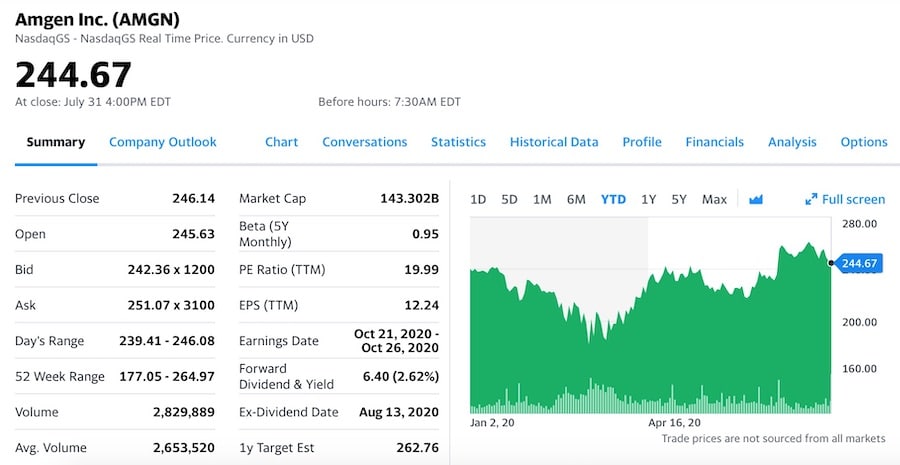Select the 5D chart range
Viewport: 900px width, 465px height.
point(509,199)
